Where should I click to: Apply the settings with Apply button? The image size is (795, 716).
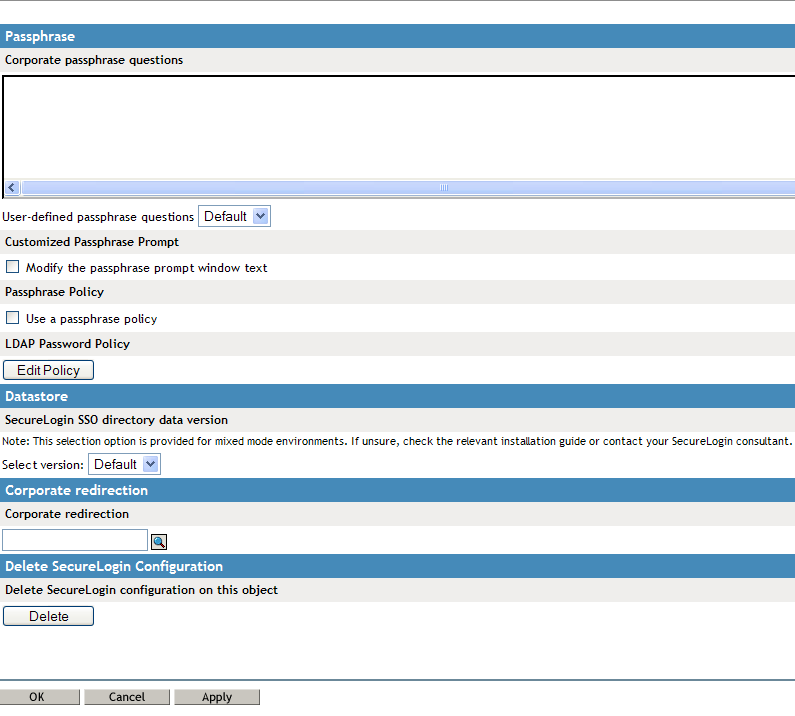tap(217, 697)
